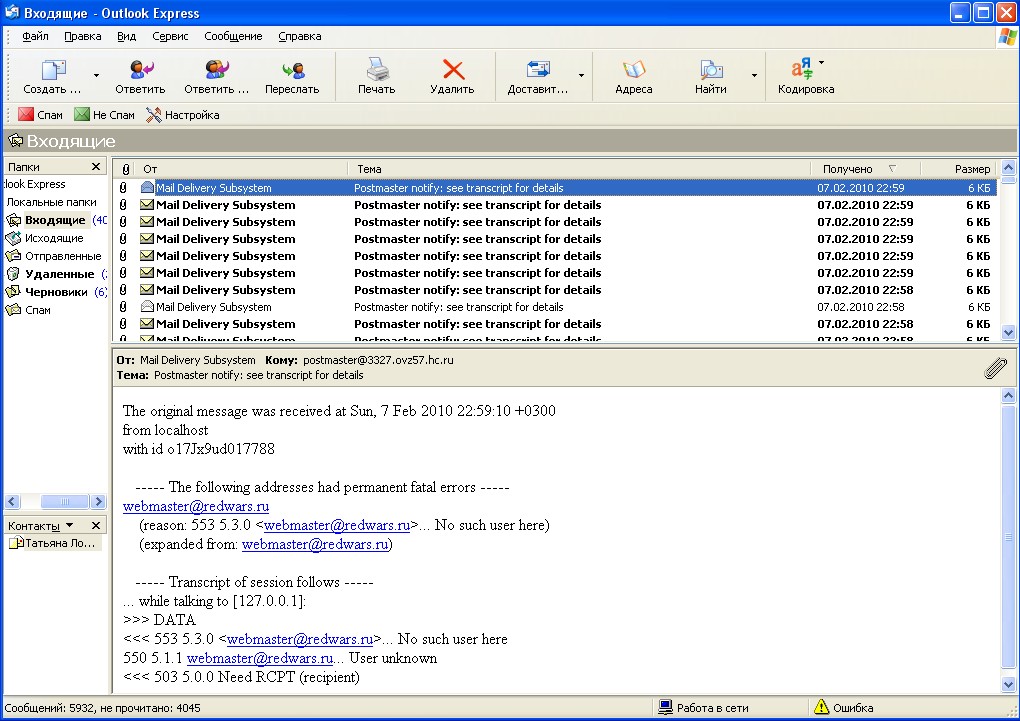The width and height of the screenshot is (1020, 721).
Task: Click the attachment paperclip in preview header
Action: [x=995, y=368]
